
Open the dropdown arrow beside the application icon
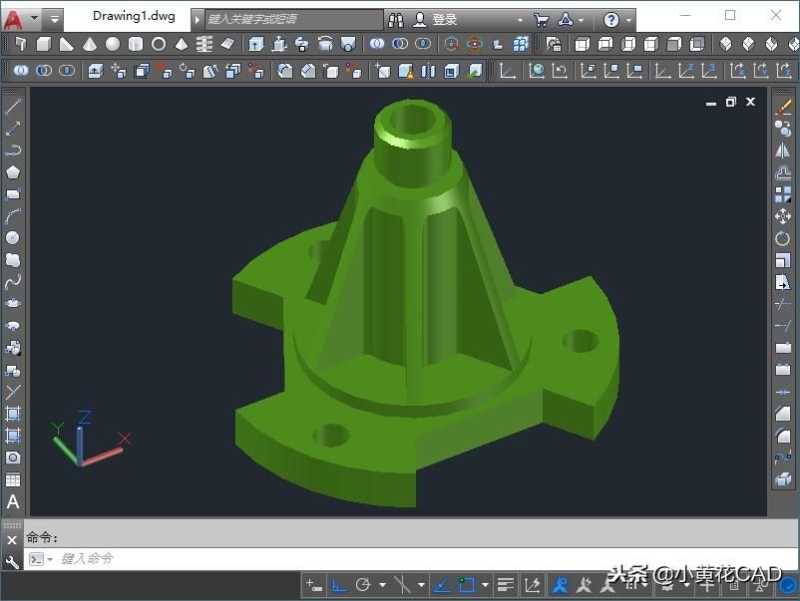tap(33, 16)
